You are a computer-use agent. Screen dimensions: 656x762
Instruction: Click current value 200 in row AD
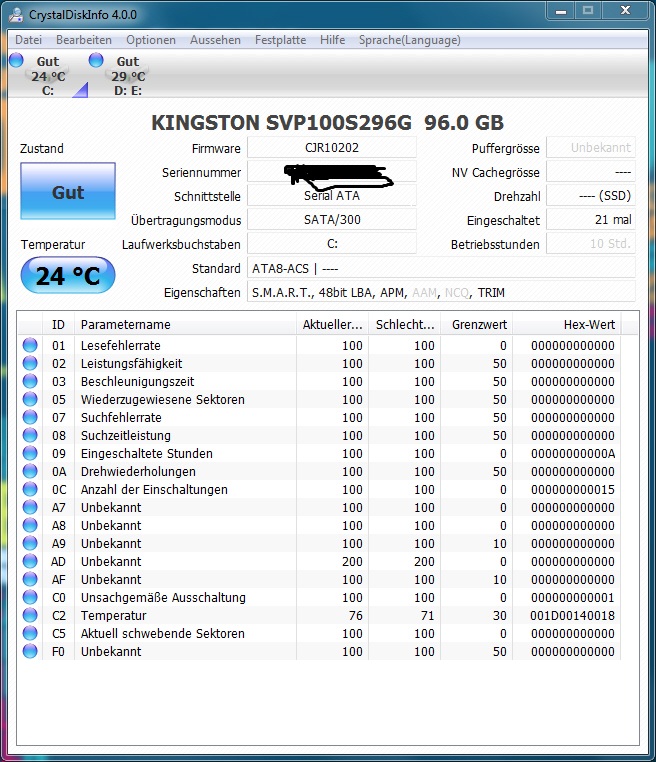tap(352, 561)
